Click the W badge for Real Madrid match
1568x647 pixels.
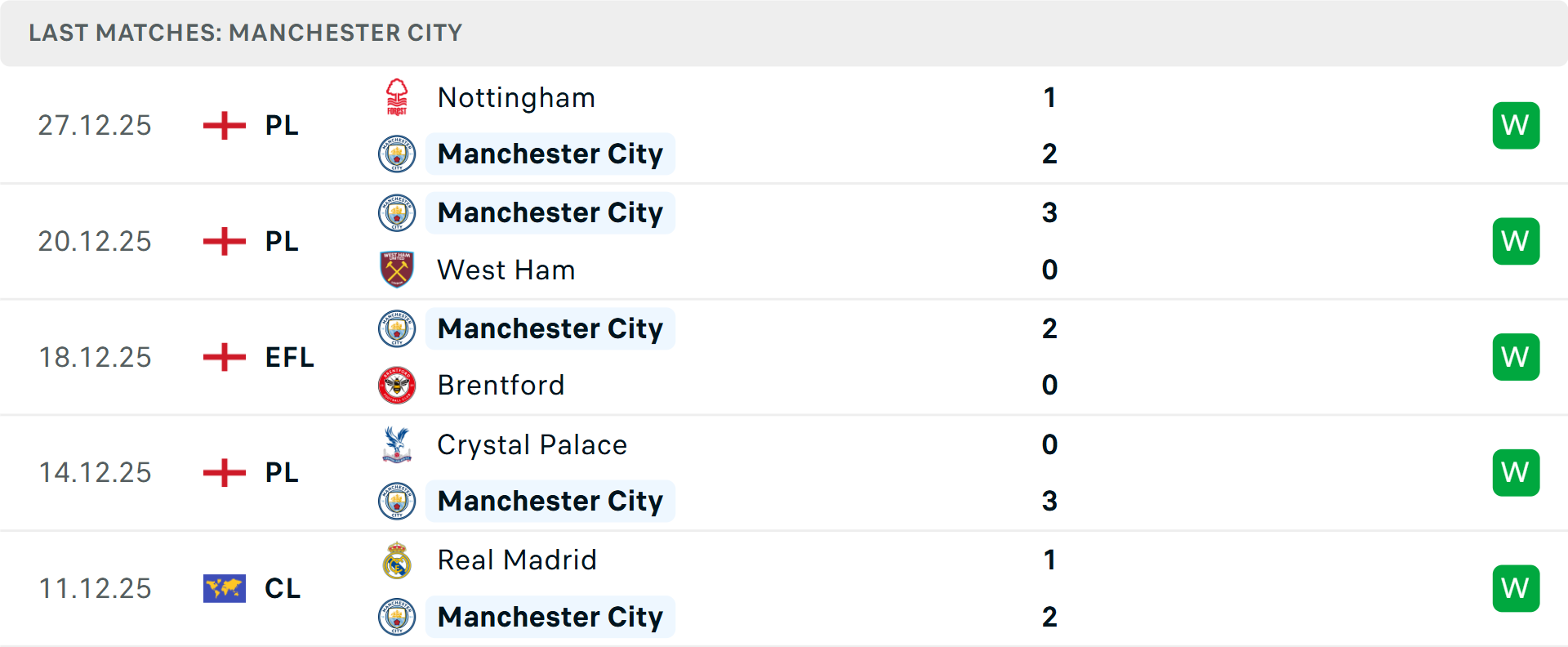coord(1516,588)
